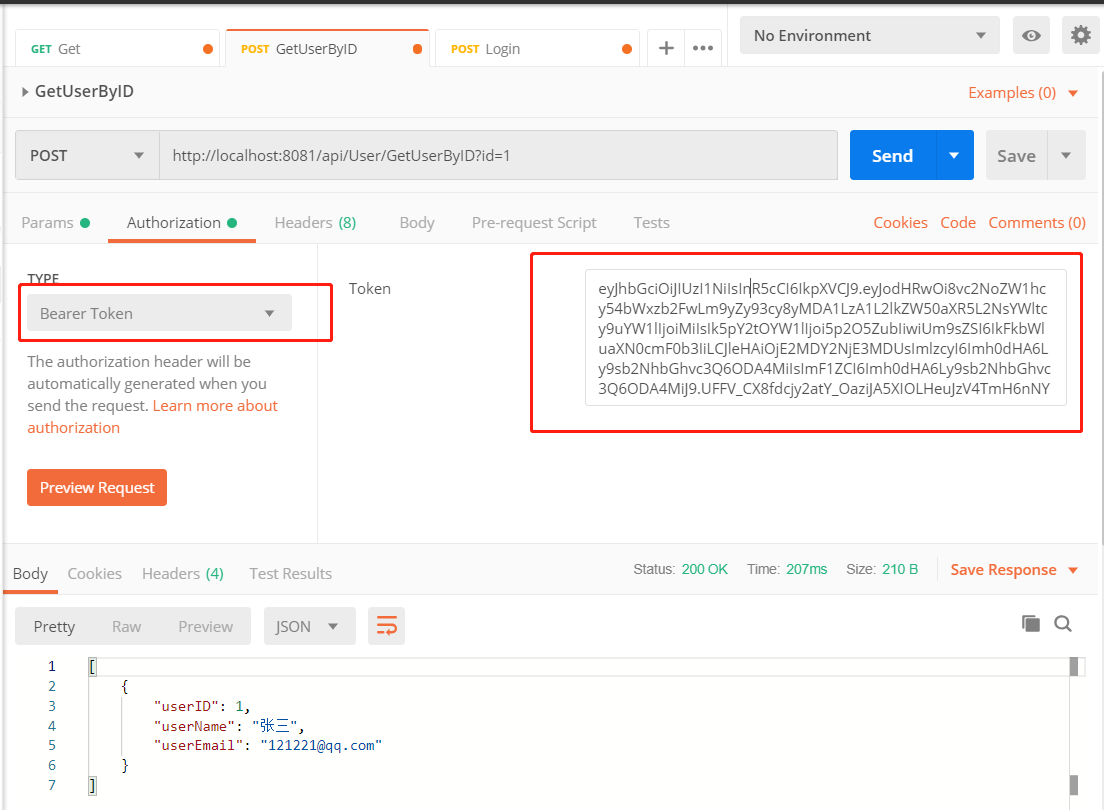The width and height of the screenshot is (1104, 810).
Task: Click the 207ms response time value
Action: [x=806, y=569]
